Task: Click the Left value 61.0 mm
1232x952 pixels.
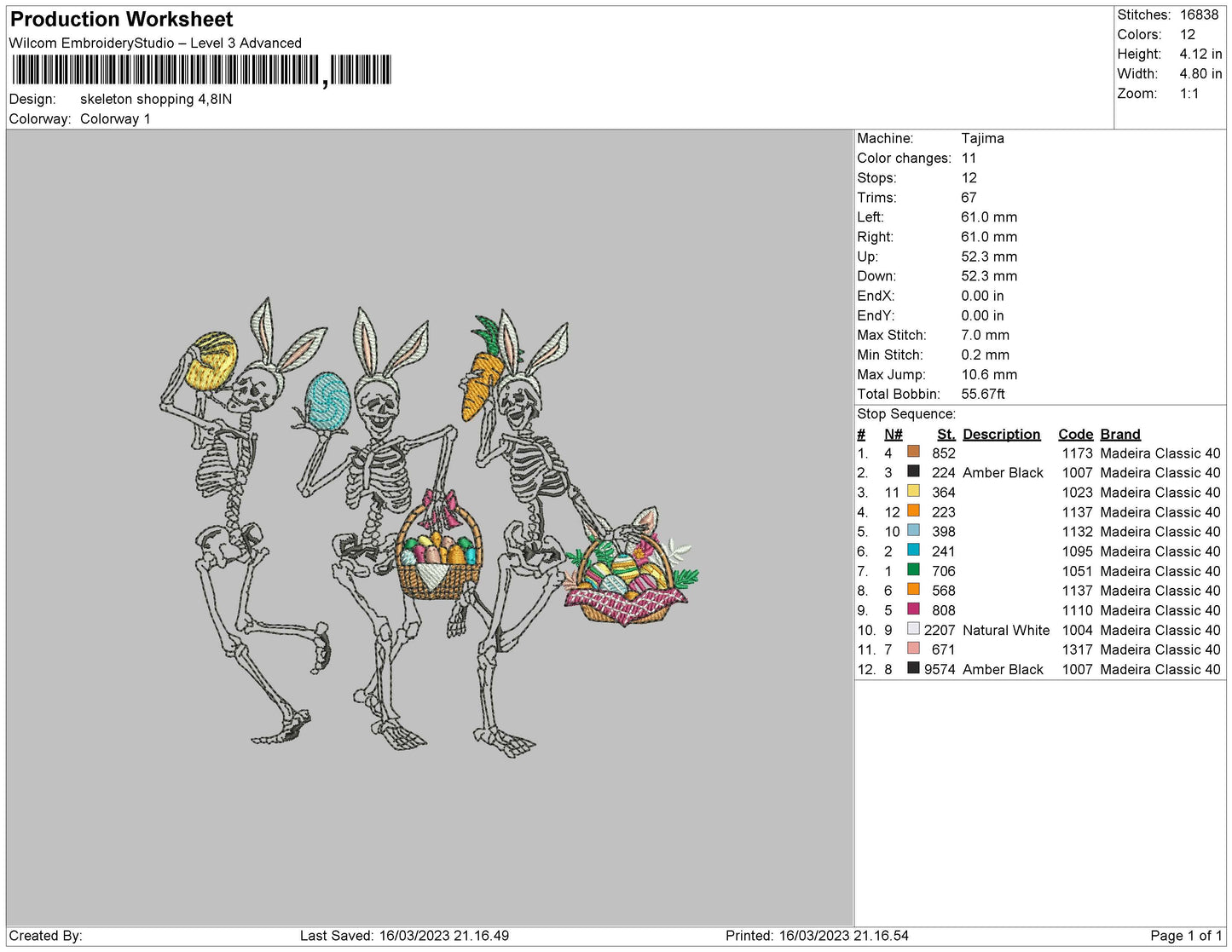Action: (x=989, y=217)
